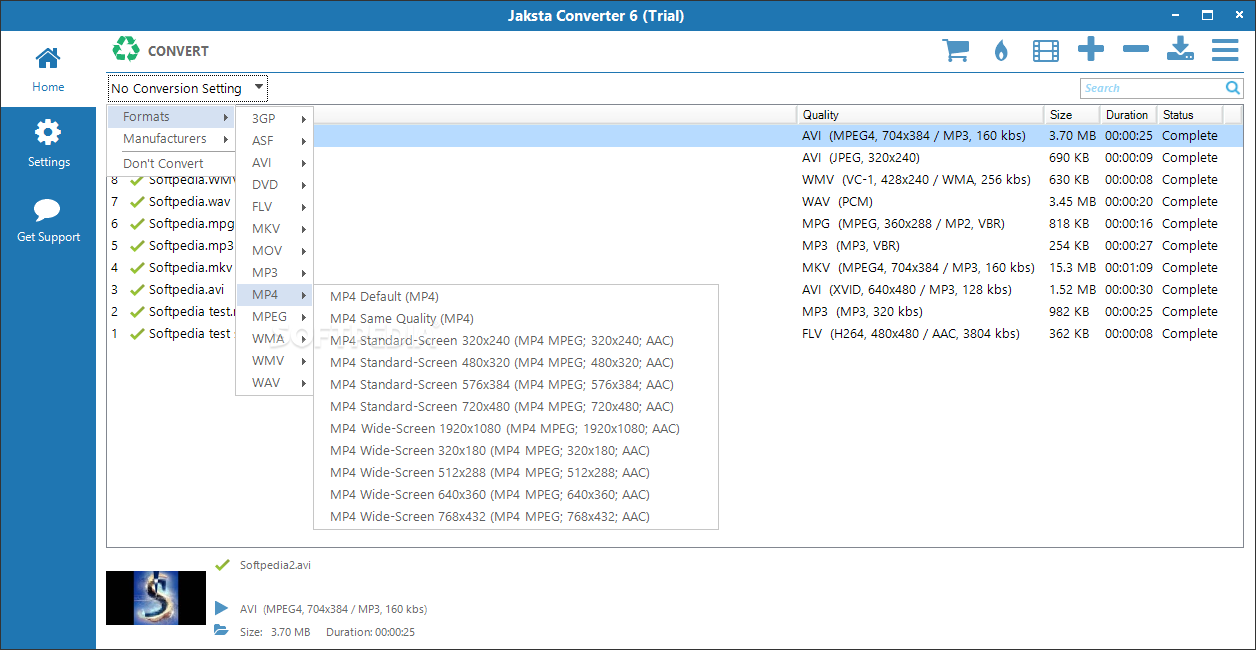1256x650 pixels.
Task: Expand the DVD format submenu
Action: point(274,185)
